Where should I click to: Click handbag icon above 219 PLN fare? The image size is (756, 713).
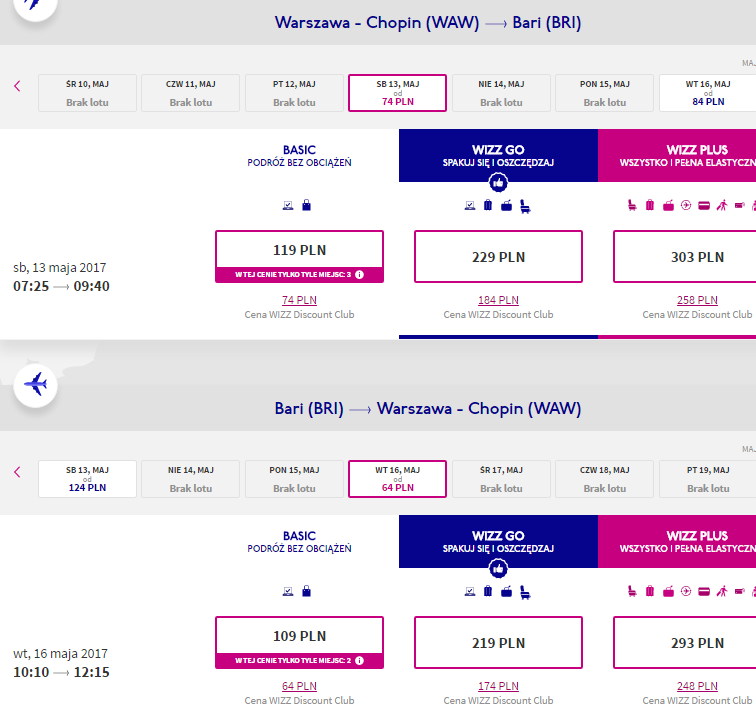pos(506,592)
